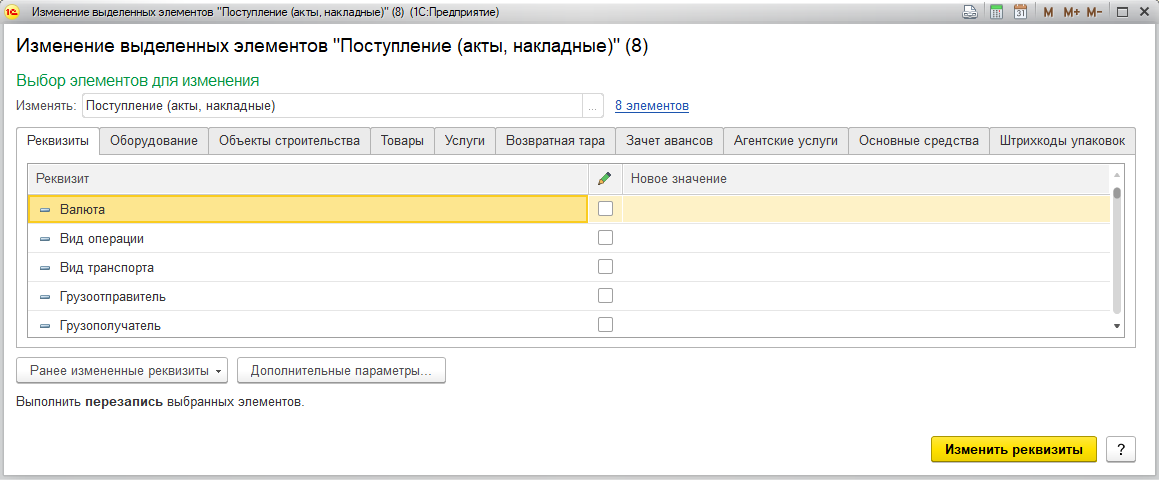Select the Услуги tab
This screenshot has width=1159, height=480.
click(465, 141)
